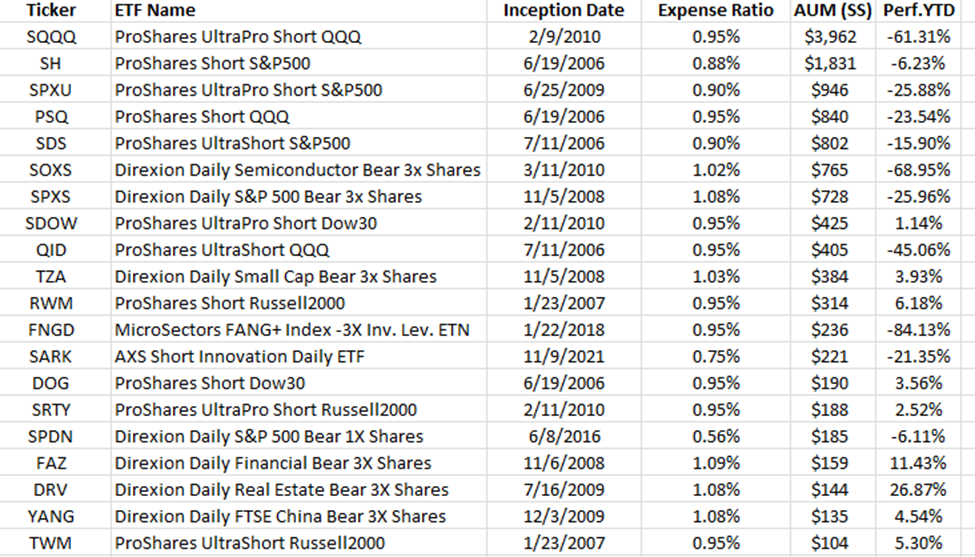Select the ETF Name header cell
Image resolution: width=975 pixels, height=557 pixels.
coord(155,11)
